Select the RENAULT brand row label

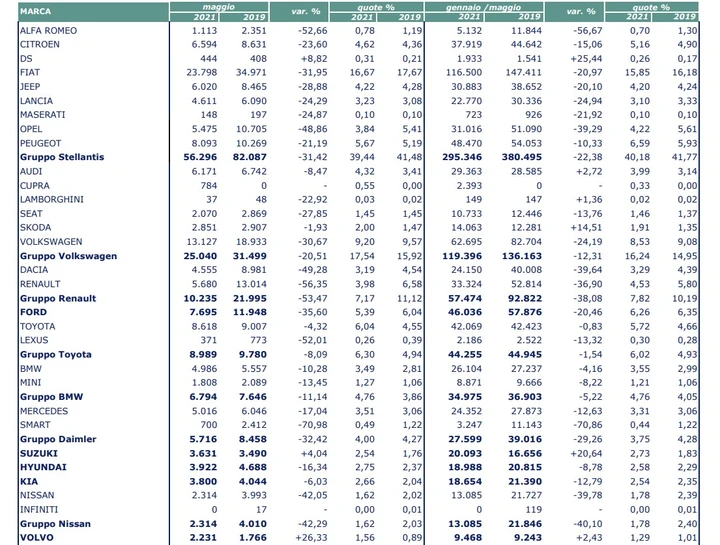click(40, 284)
